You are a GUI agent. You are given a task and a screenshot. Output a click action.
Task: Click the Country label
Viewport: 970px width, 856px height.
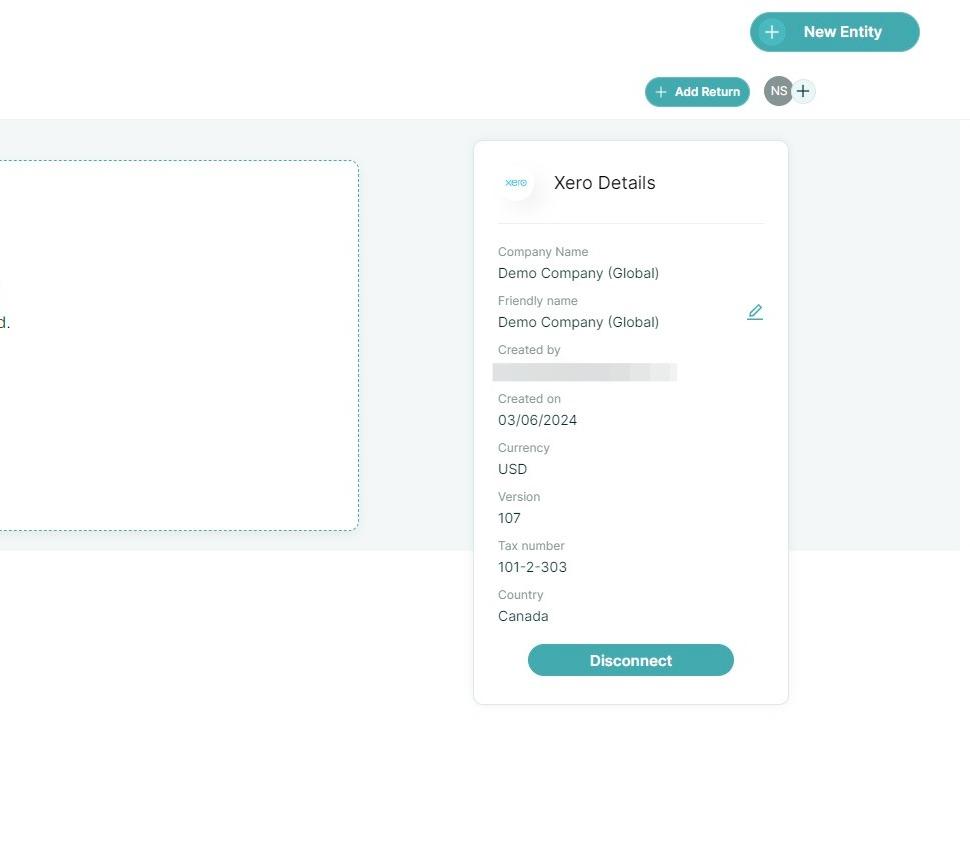(x=520, y=594)
